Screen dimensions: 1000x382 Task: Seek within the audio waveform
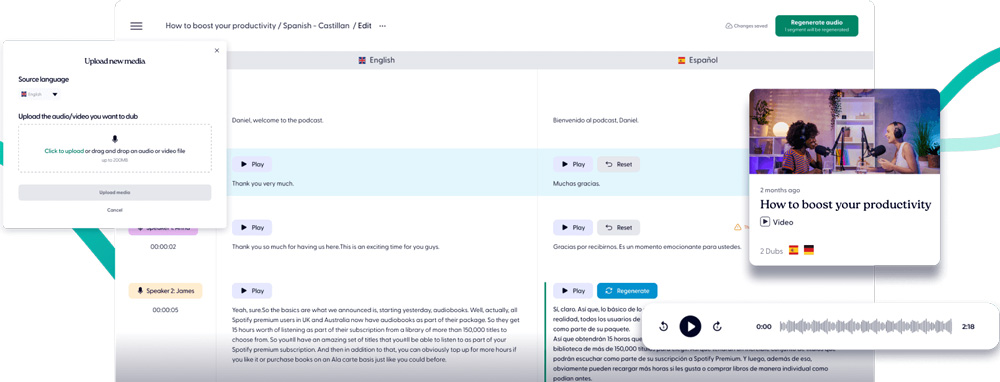tap(866, 327)
